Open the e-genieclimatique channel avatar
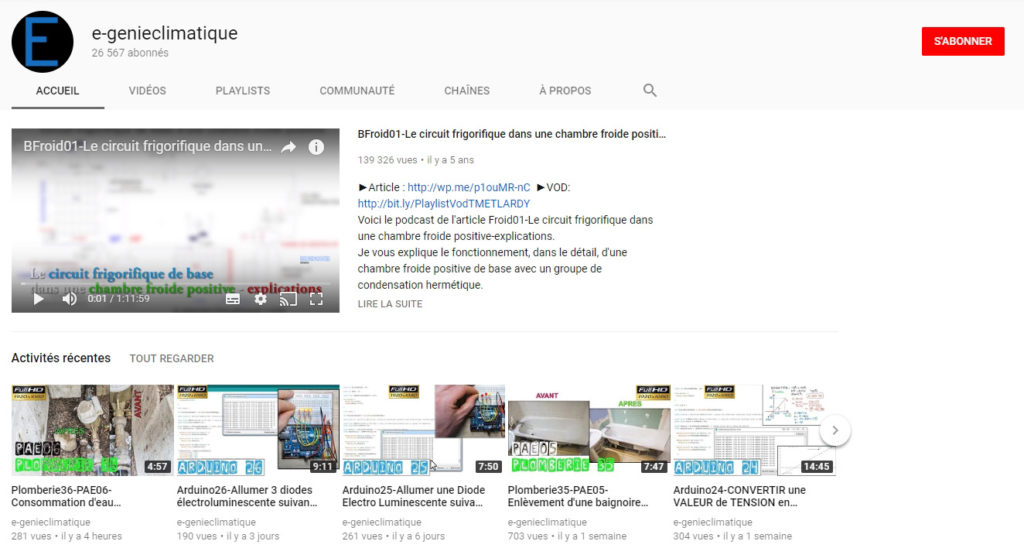 42,42
